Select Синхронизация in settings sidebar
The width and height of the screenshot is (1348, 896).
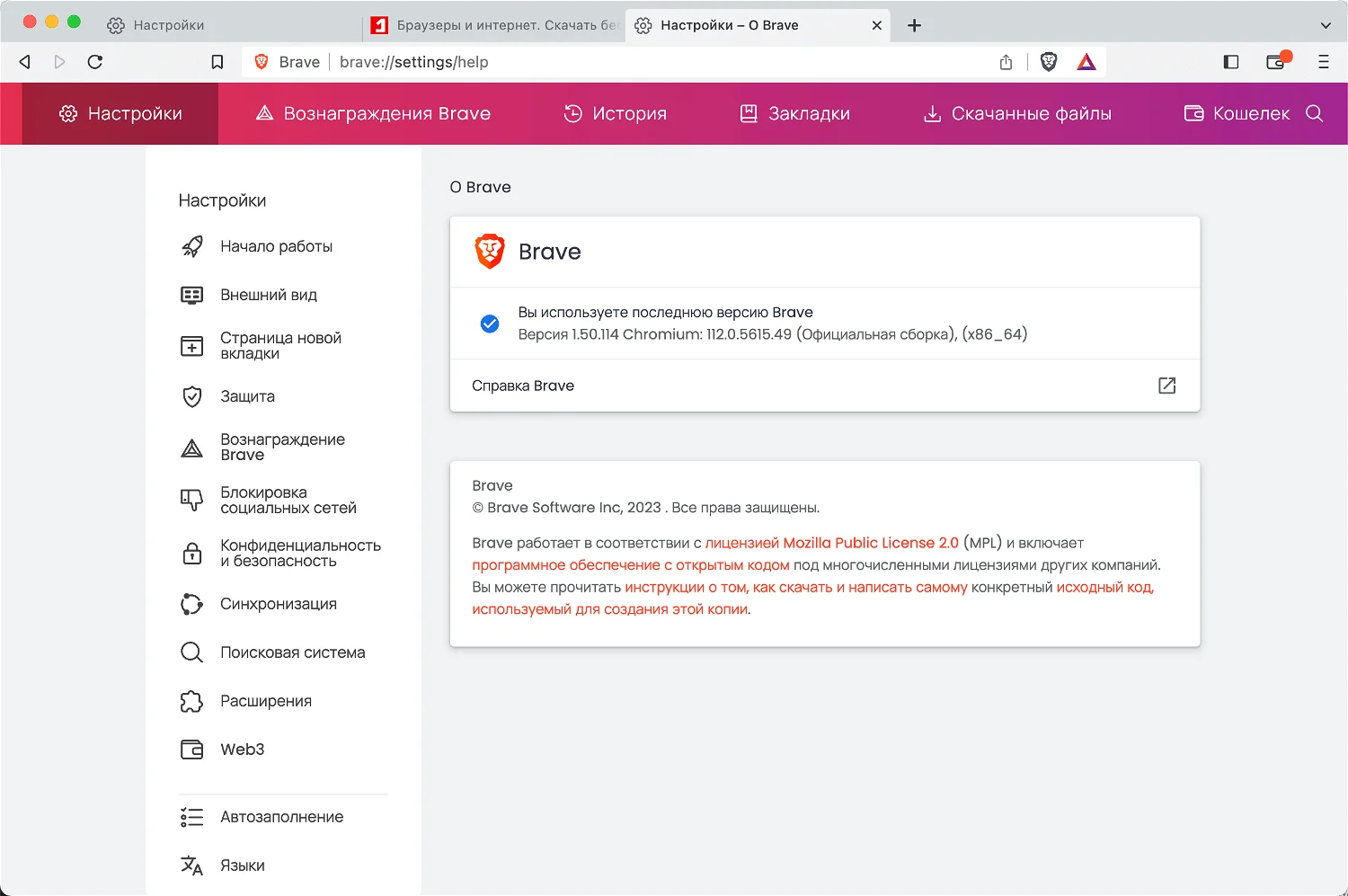click(278, 604)
